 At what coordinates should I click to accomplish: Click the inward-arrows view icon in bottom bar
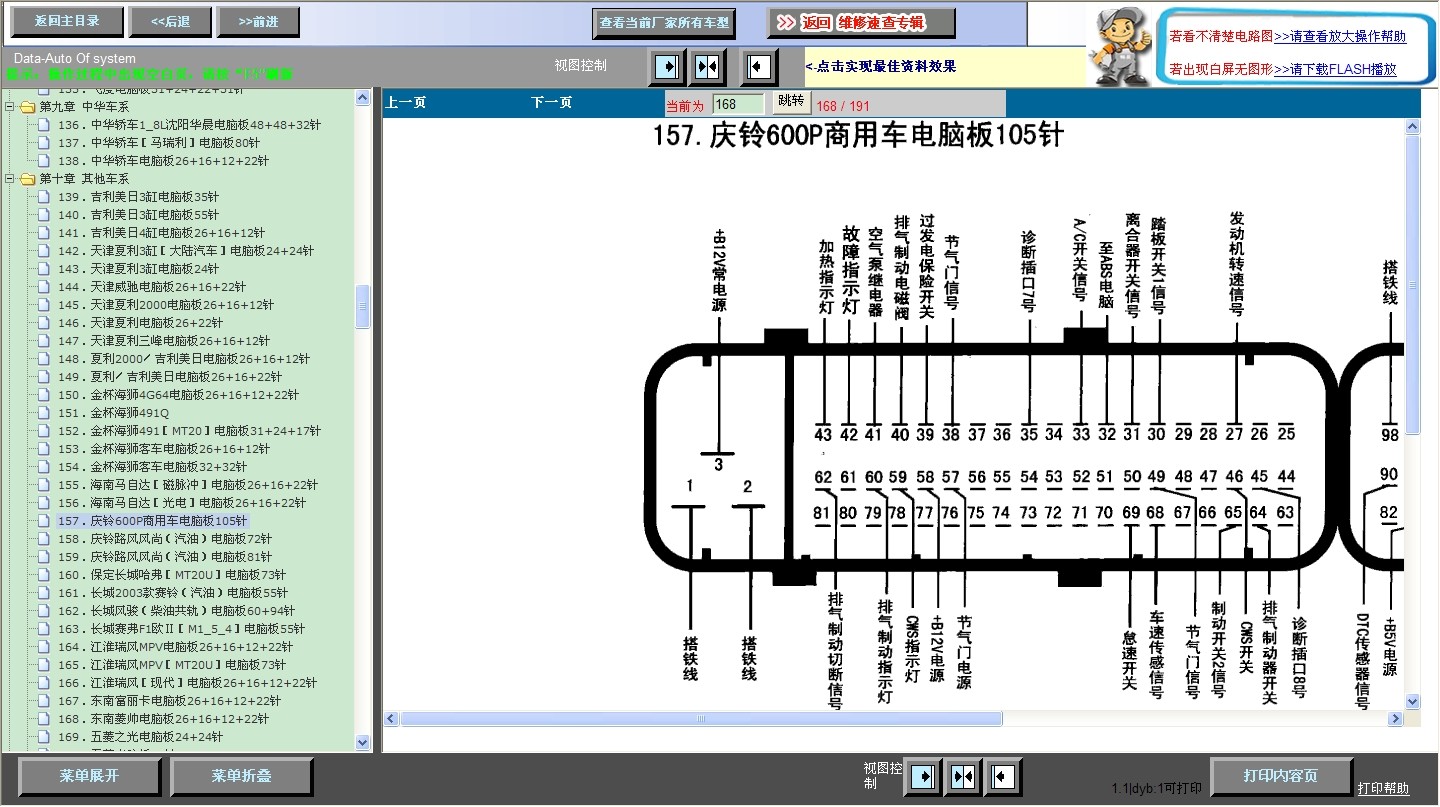[963, 776]
